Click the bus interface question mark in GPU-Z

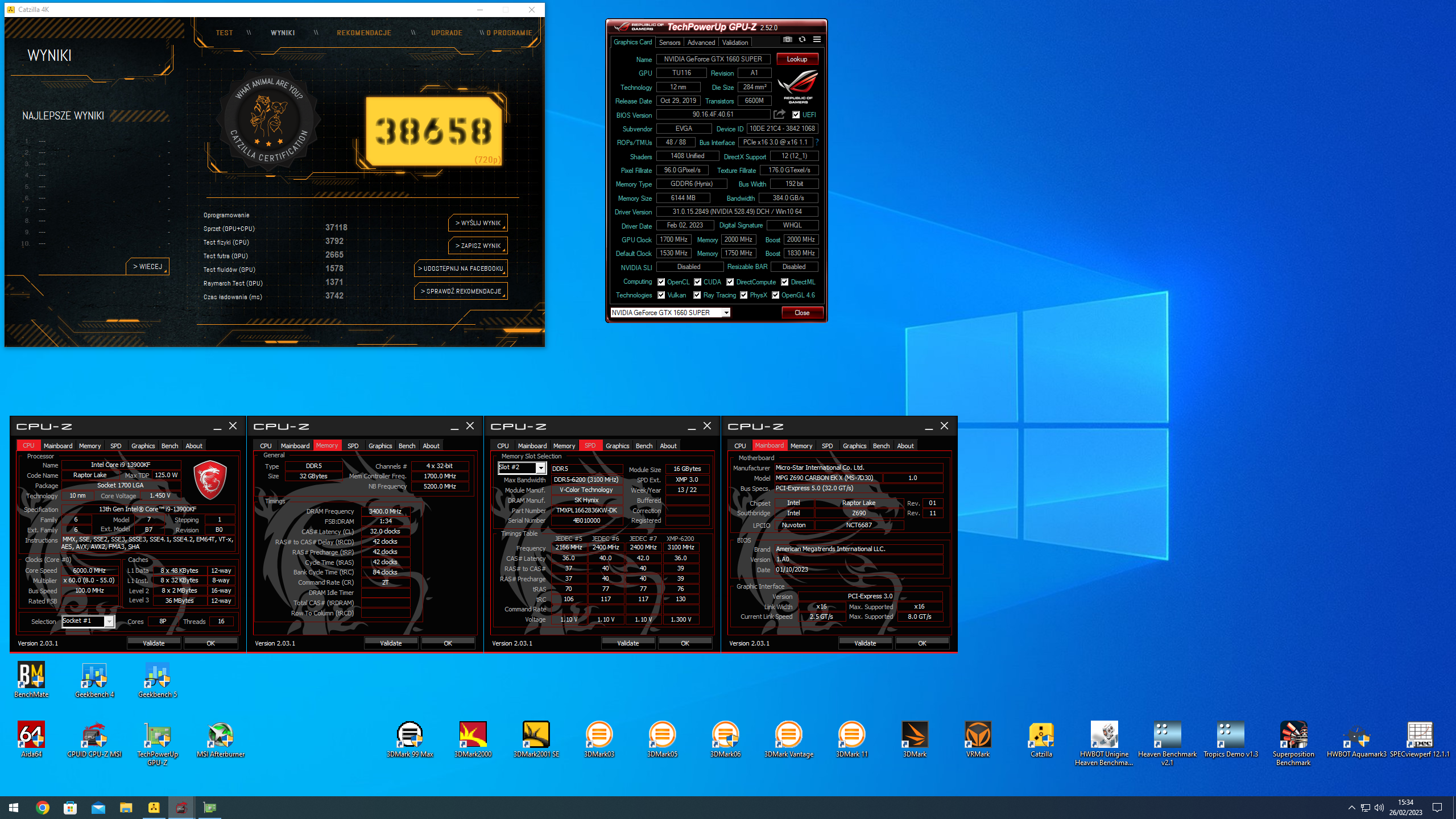817,142
